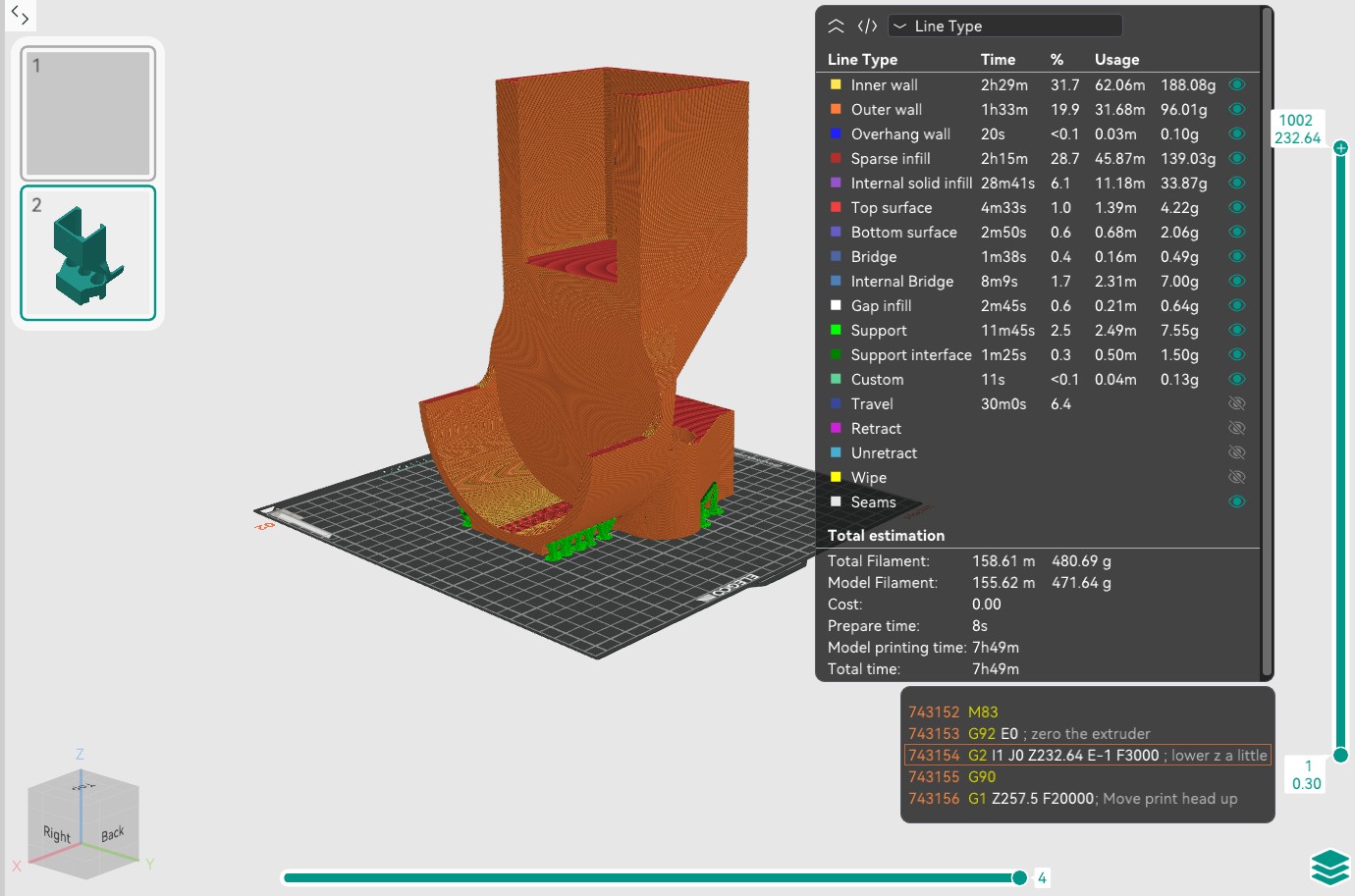Open the Line Type dropdown
The width and height of the screenshot is (1355, 896).
(x=1004, y=26)
